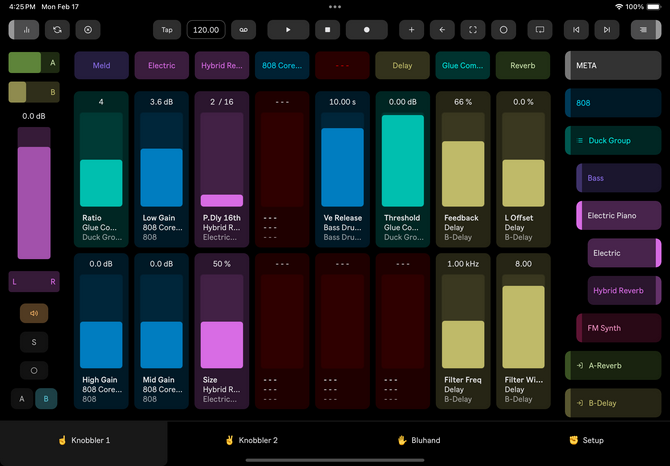Toggle the mixer panel at top left
This screenshot has height=466, width=670.
pos(25,30)
